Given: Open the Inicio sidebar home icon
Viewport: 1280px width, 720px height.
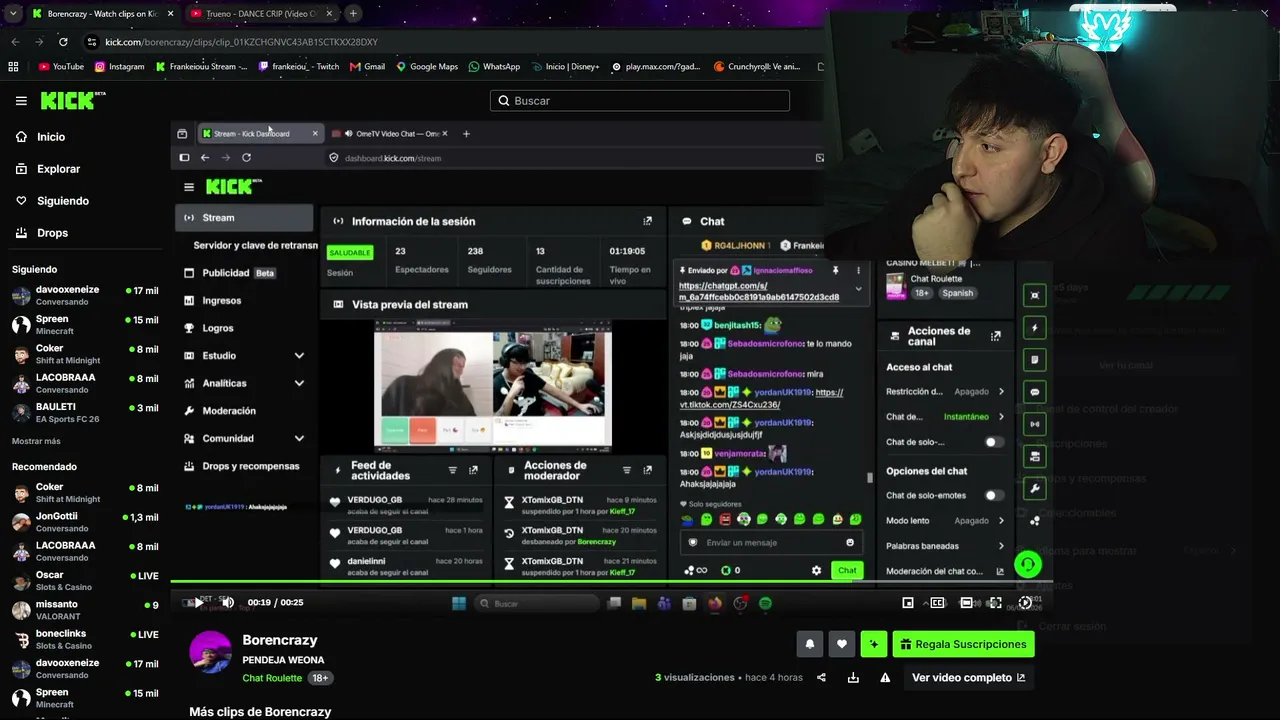Looking at the screenshot, I should pos(21,137).
